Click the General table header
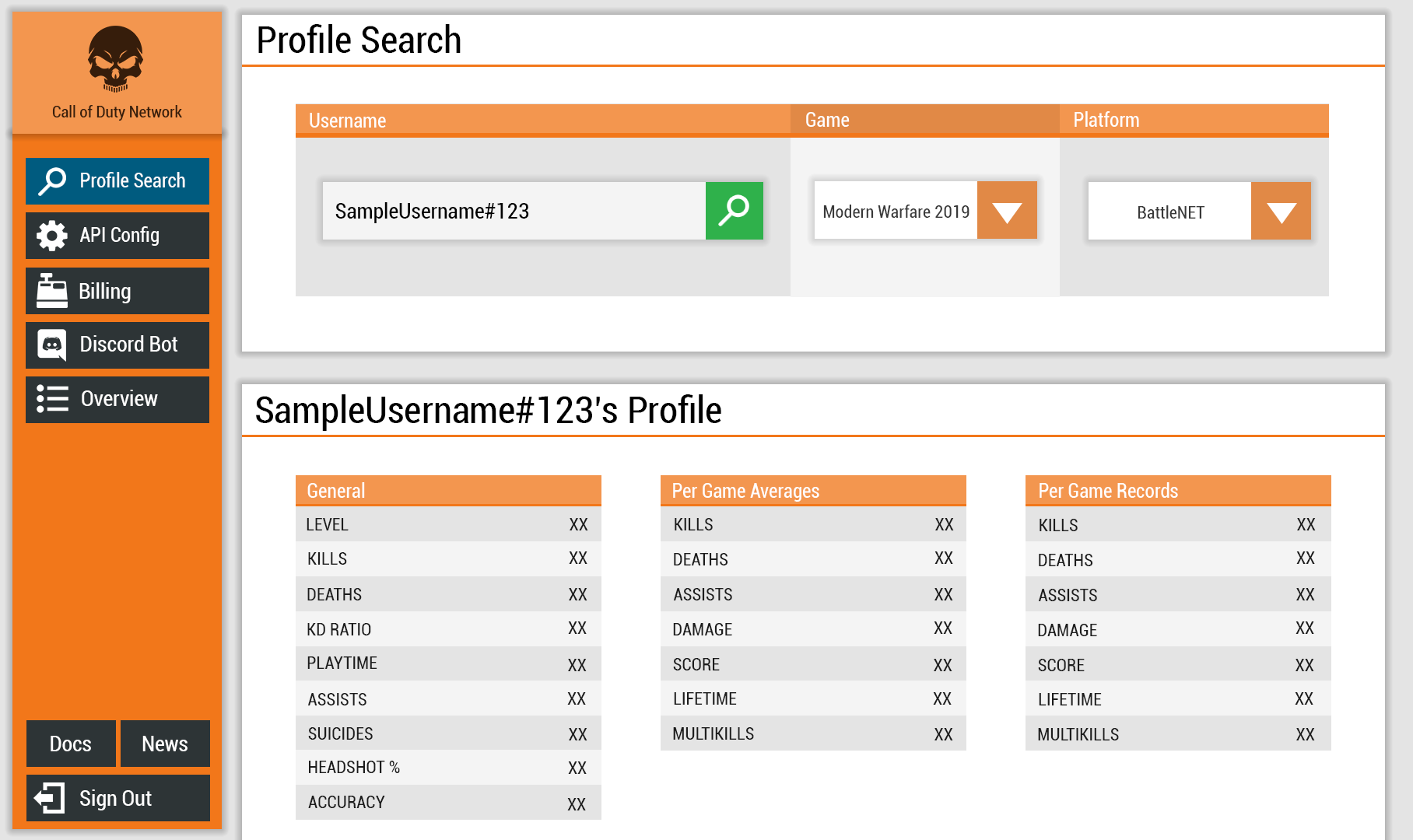Viewport: 1413px width, 840px height. click(x=448, y=491)
